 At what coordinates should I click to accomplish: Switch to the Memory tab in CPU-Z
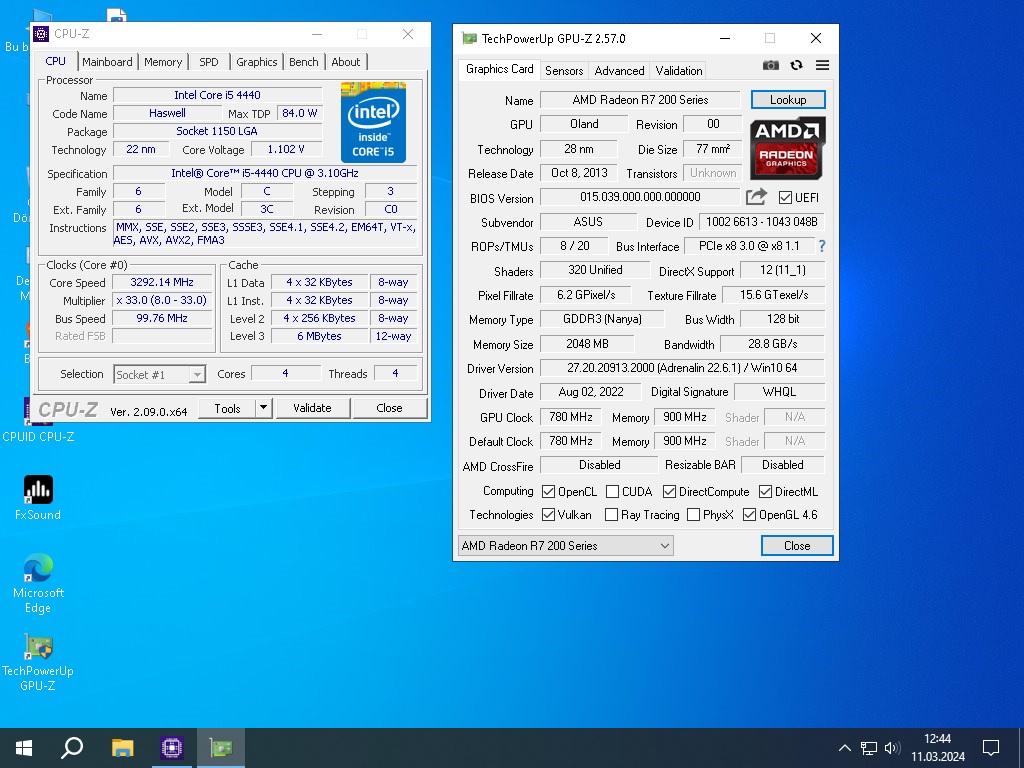(163, 62)
